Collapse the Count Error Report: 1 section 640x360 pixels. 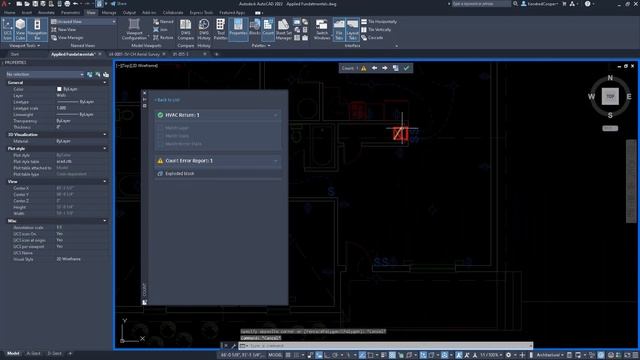coord(276,161)
